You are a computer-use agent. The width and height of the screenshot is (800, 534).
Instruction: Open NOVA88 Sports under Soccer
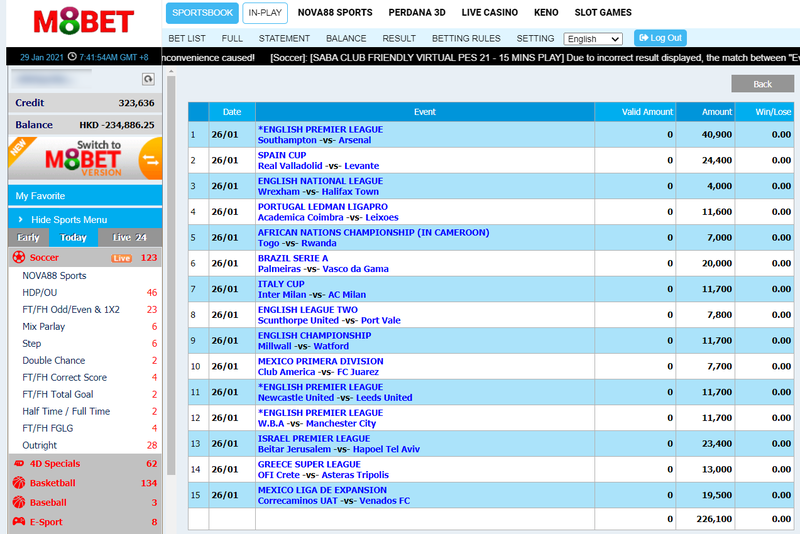point(54,275)
